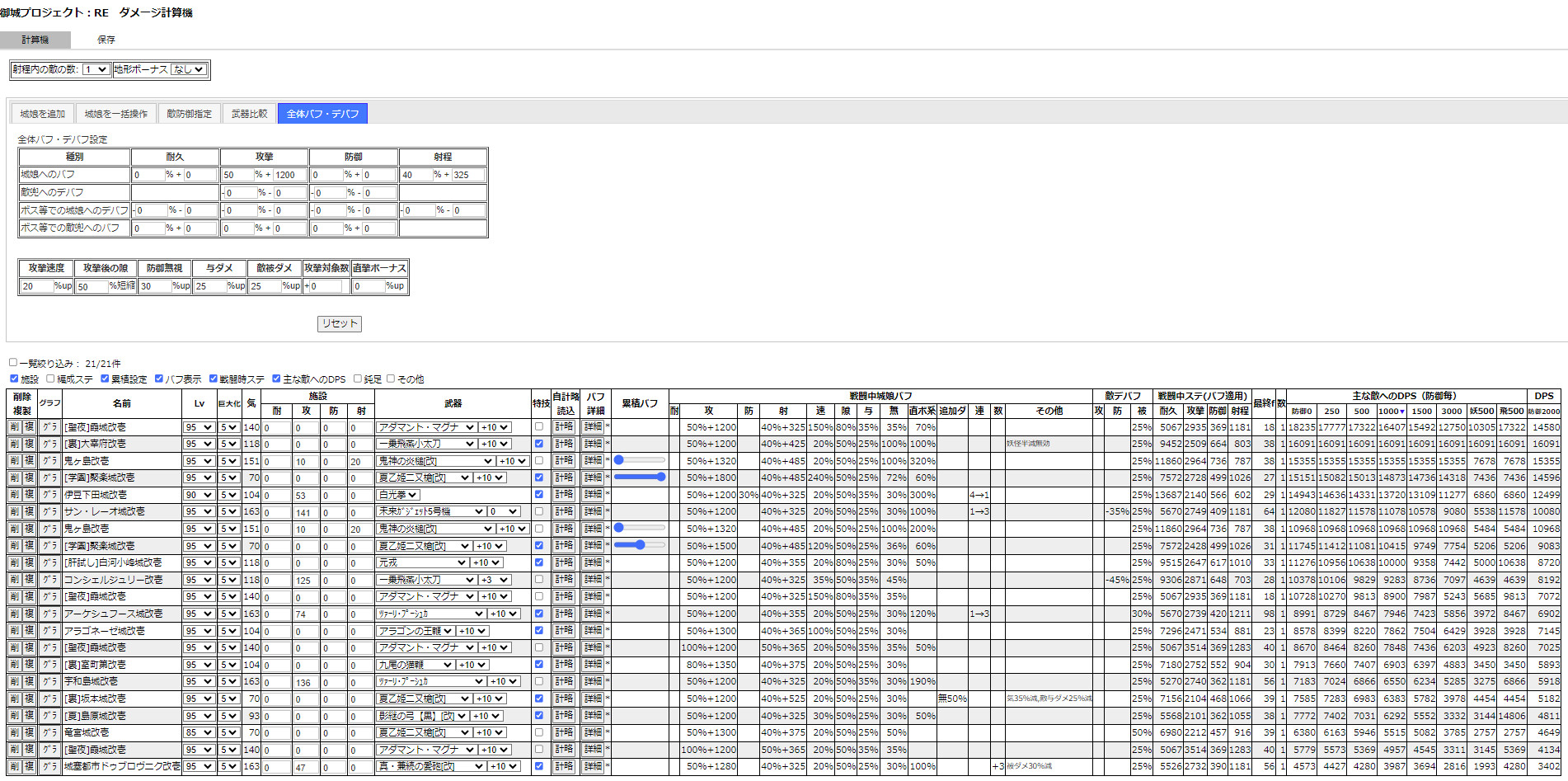The width and height of the screenshot is (1568, 781).
Task: Open the 射程内の敵の数 dropdown
Action: [x=96, y=69]
